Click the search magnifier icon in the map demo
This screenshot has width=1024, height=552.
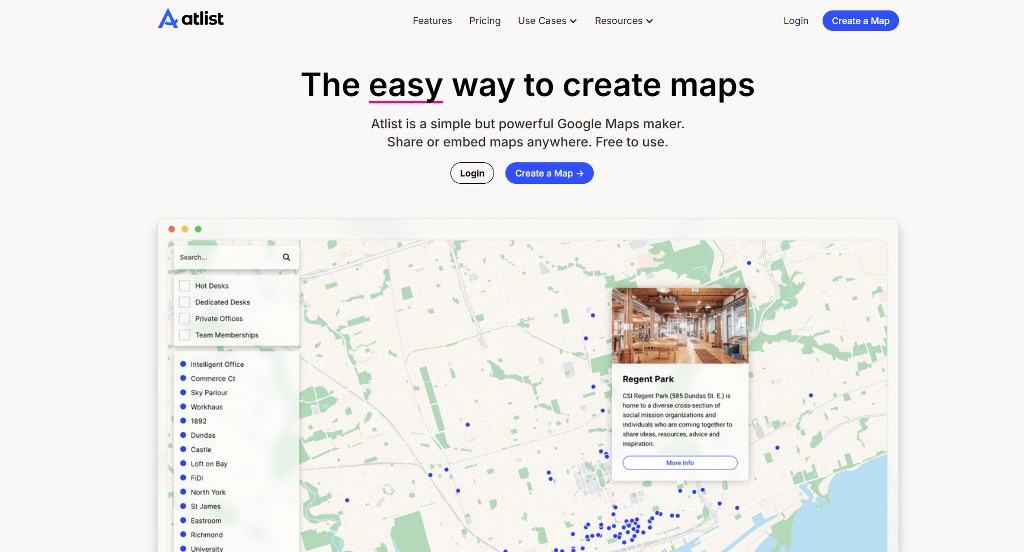pyautogui.click(x=286, y=257)
